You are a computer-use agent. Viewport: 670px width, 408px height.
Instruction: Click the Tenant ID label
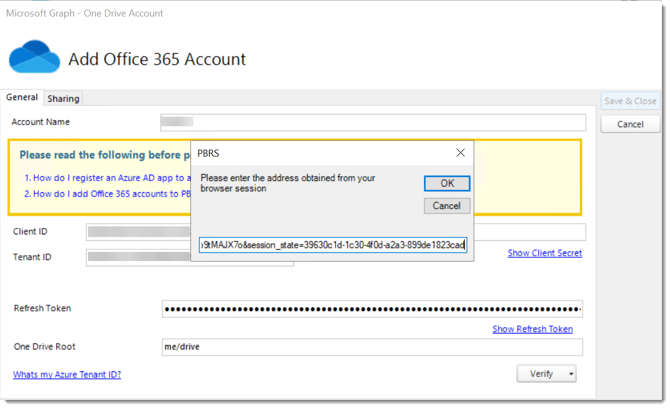click(32, 257)
